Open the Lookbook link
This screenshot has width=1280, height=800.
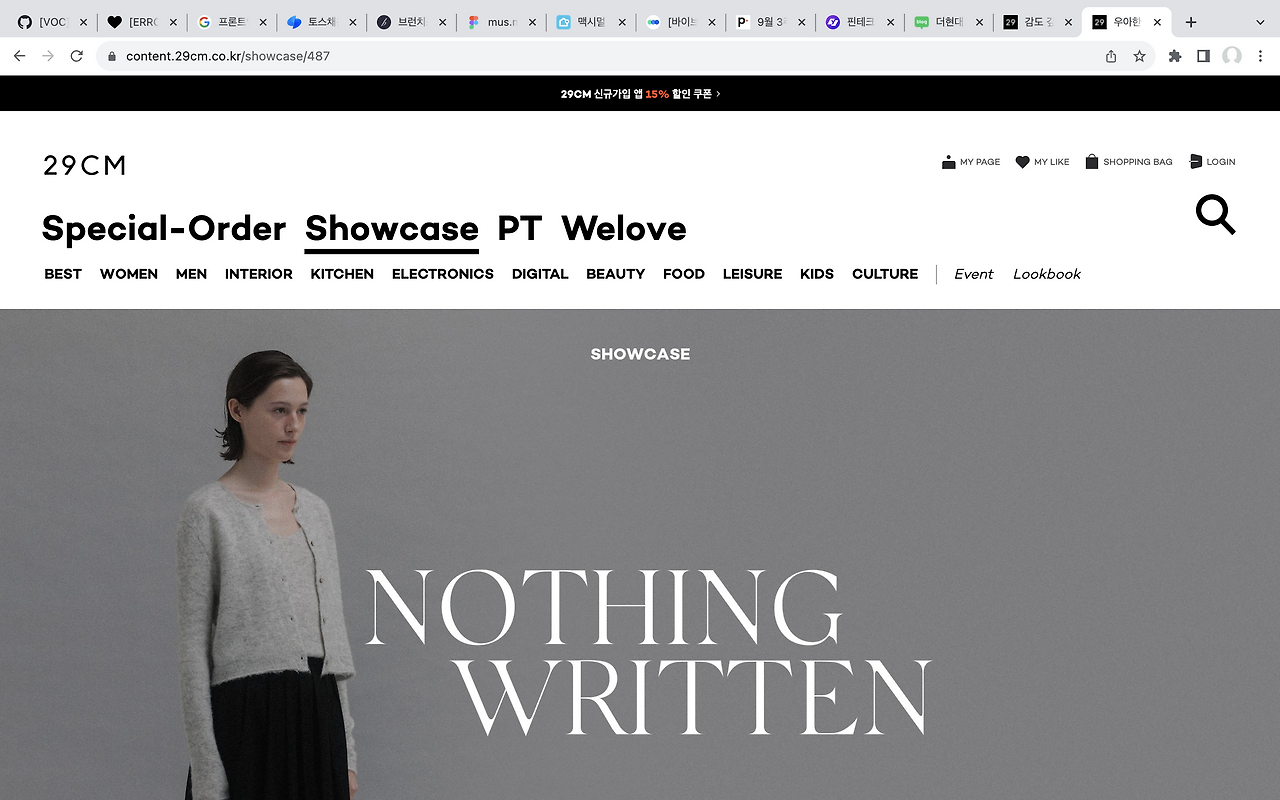(1047, 274)
